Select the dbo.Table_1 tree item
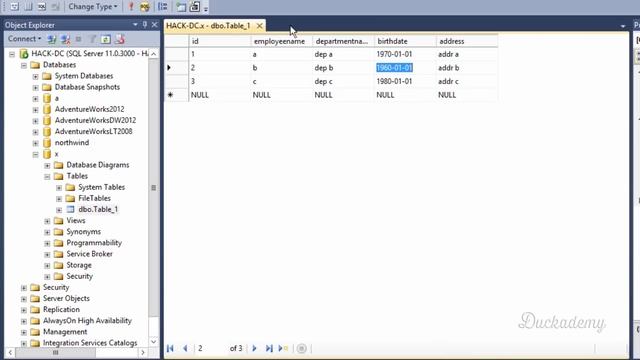640x360 pixels. (98, 209)
